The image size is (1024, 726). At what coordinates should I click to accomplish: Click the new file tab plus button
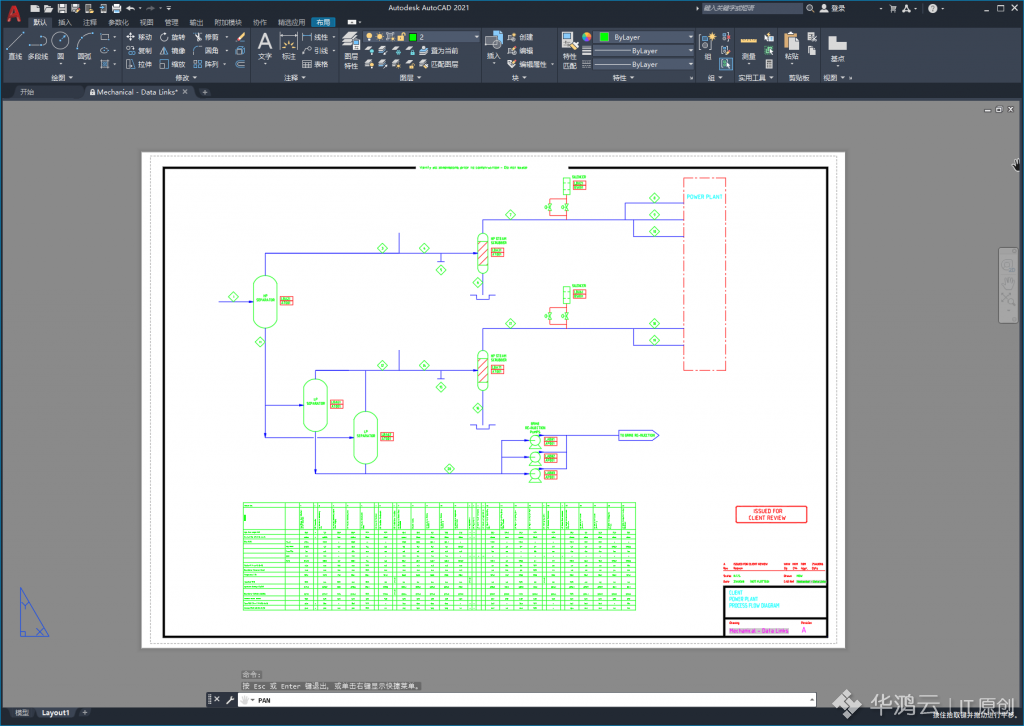tap(204, 92)
